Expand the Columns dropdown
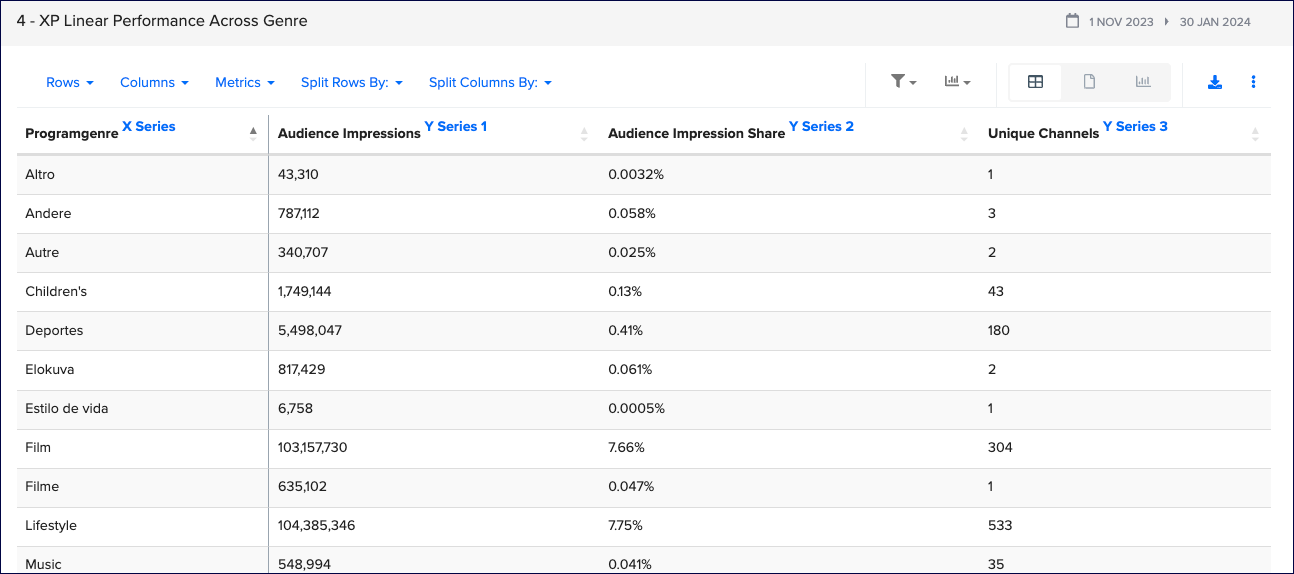Image resolution: width=1294 pixels, height=574 pixels. click(x=154, y=83)
